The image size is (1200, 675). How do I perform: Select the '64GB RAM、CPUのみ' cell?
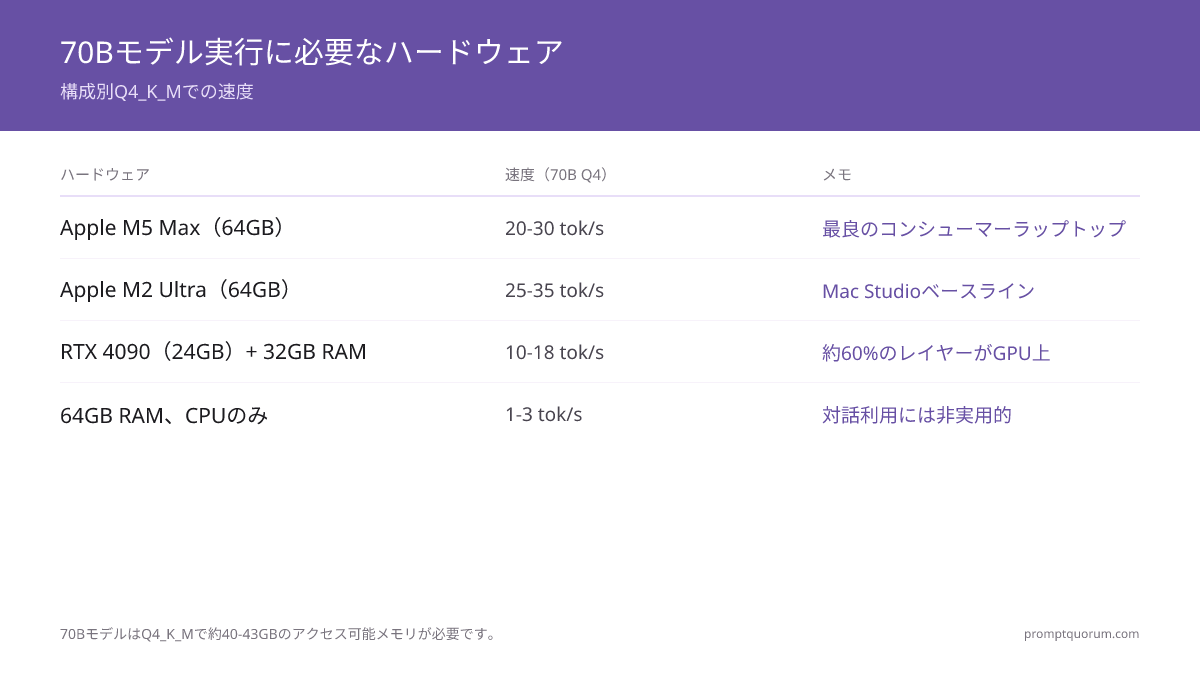pyautogui.click(x=164, y=415)
